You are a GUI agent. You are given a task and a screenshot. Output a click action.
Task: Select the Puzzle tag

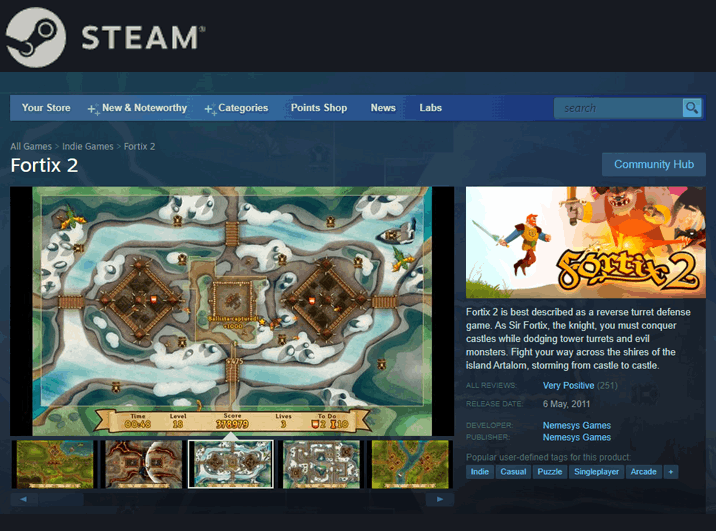pos(550,472)
